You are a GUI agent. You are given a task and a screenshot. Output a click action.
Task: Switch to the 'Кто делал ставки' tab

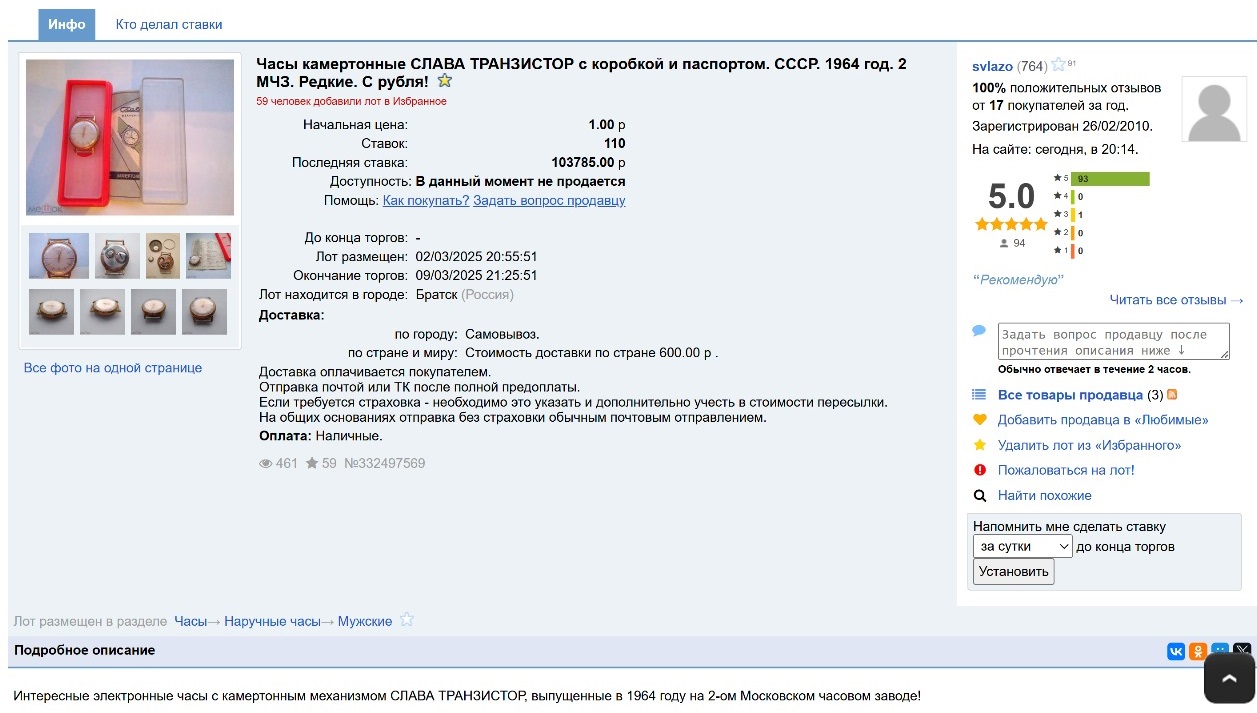(x=169, y=24)
